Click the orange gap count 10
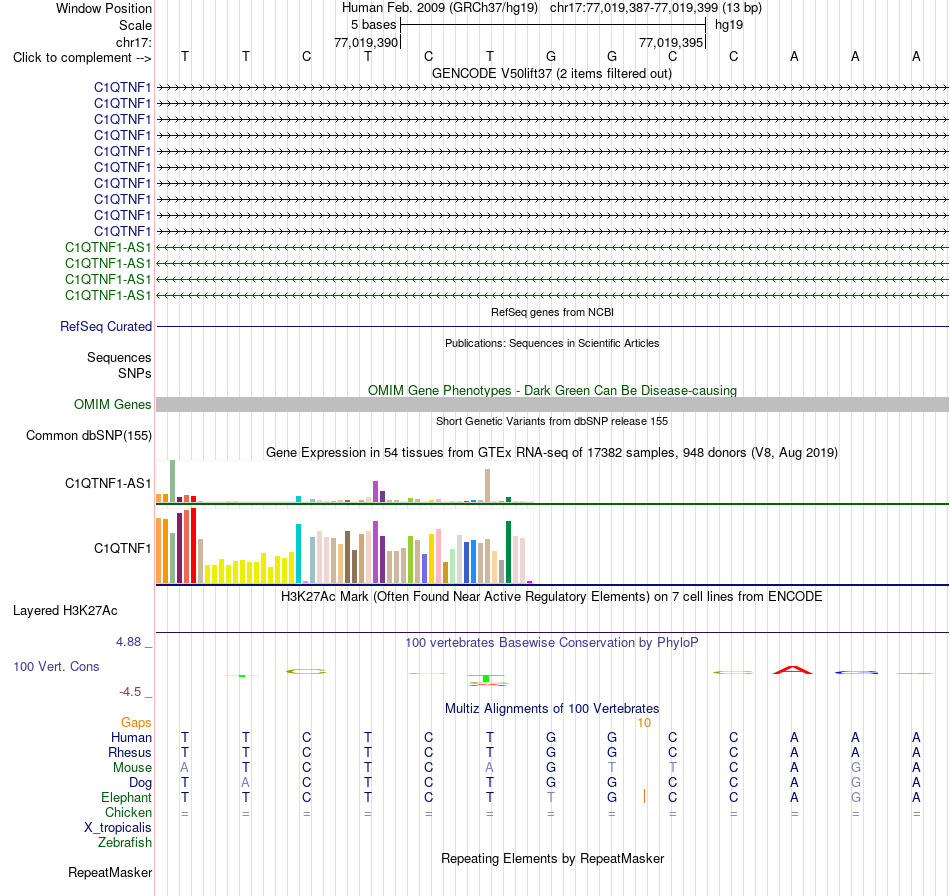This screenshot has height=896, width=950. 644,723
